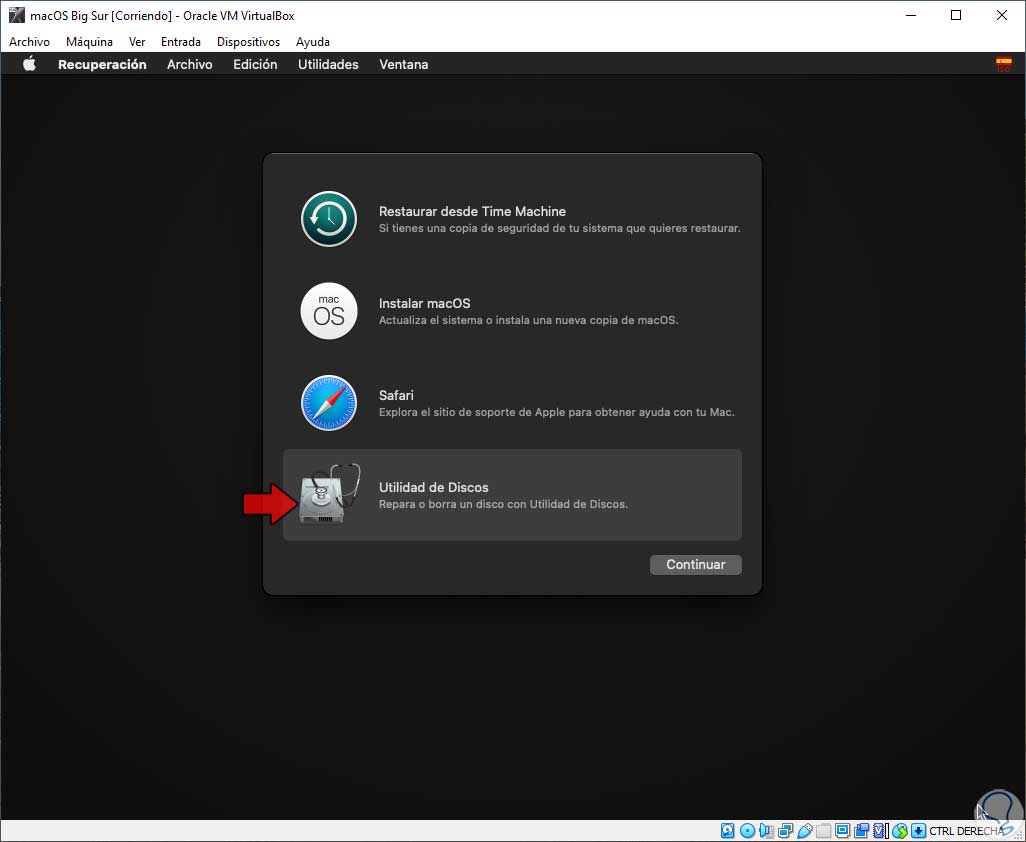Open the Ventana menu
The image size is (1026, 842).
(x=404, y=64)
